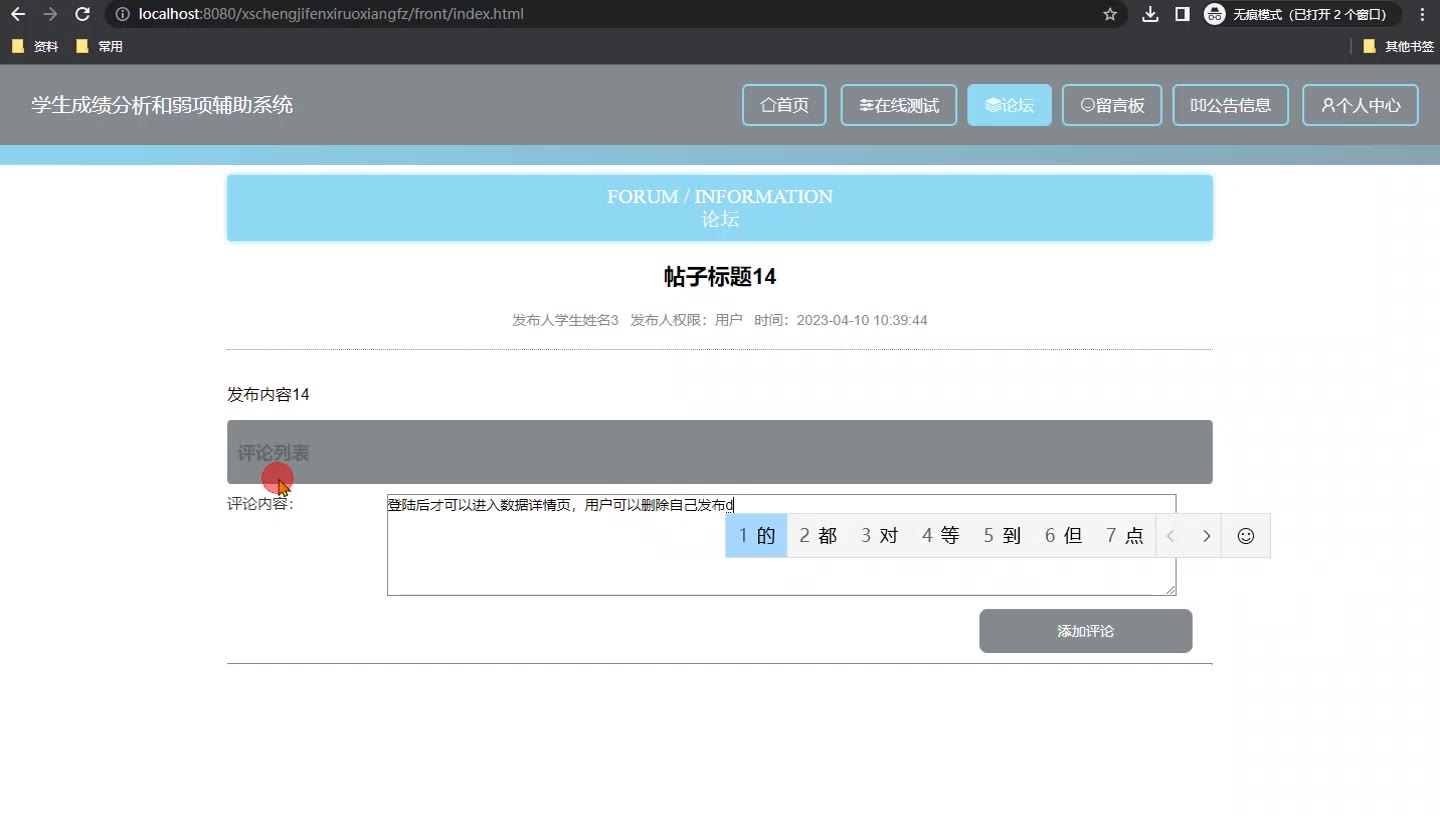
Task: Open the IME emoji picker smiley
Action: (1246, 536)
